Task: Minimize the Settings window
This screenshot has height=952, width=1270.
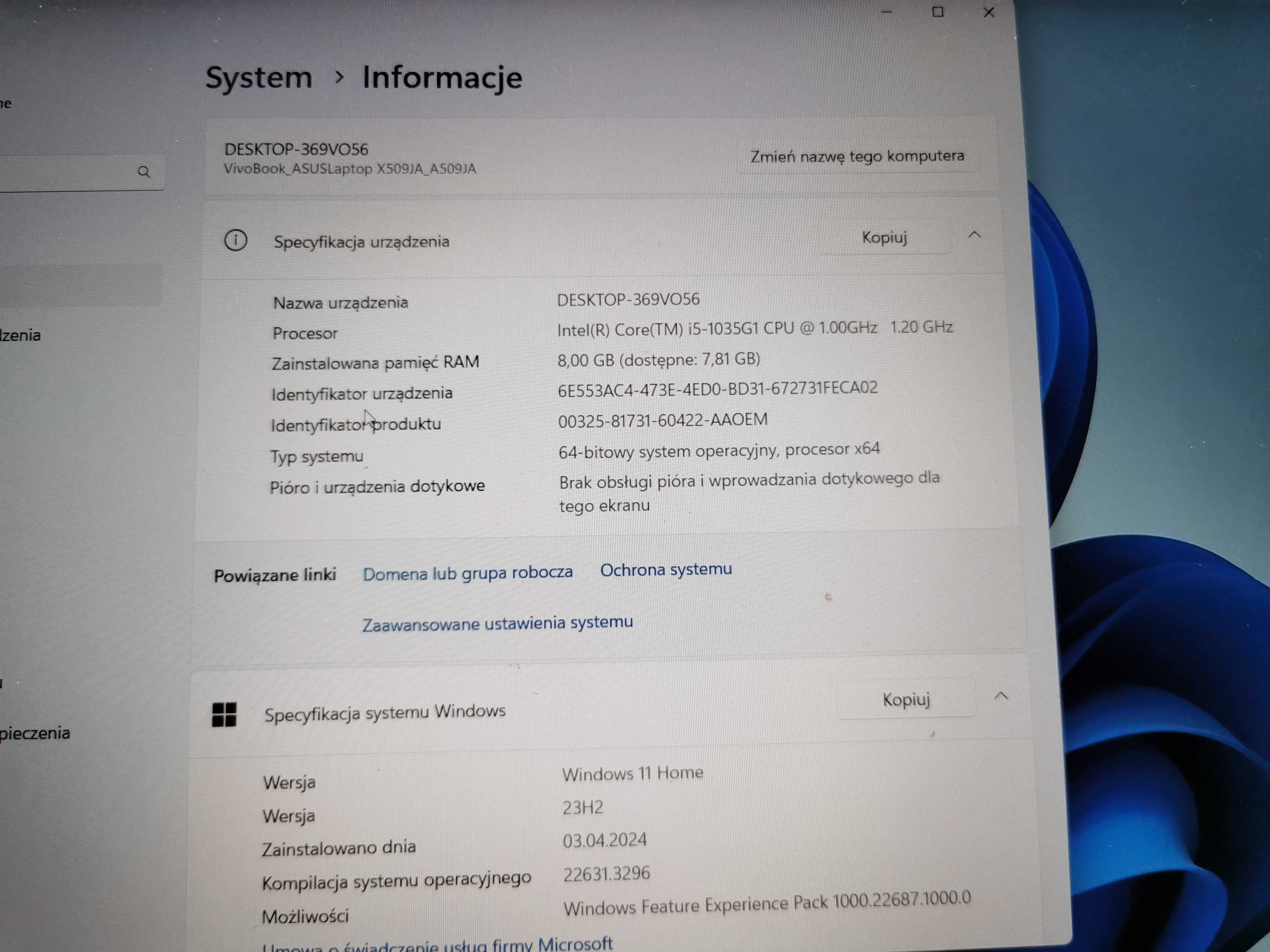Action: tap(886, 11)
